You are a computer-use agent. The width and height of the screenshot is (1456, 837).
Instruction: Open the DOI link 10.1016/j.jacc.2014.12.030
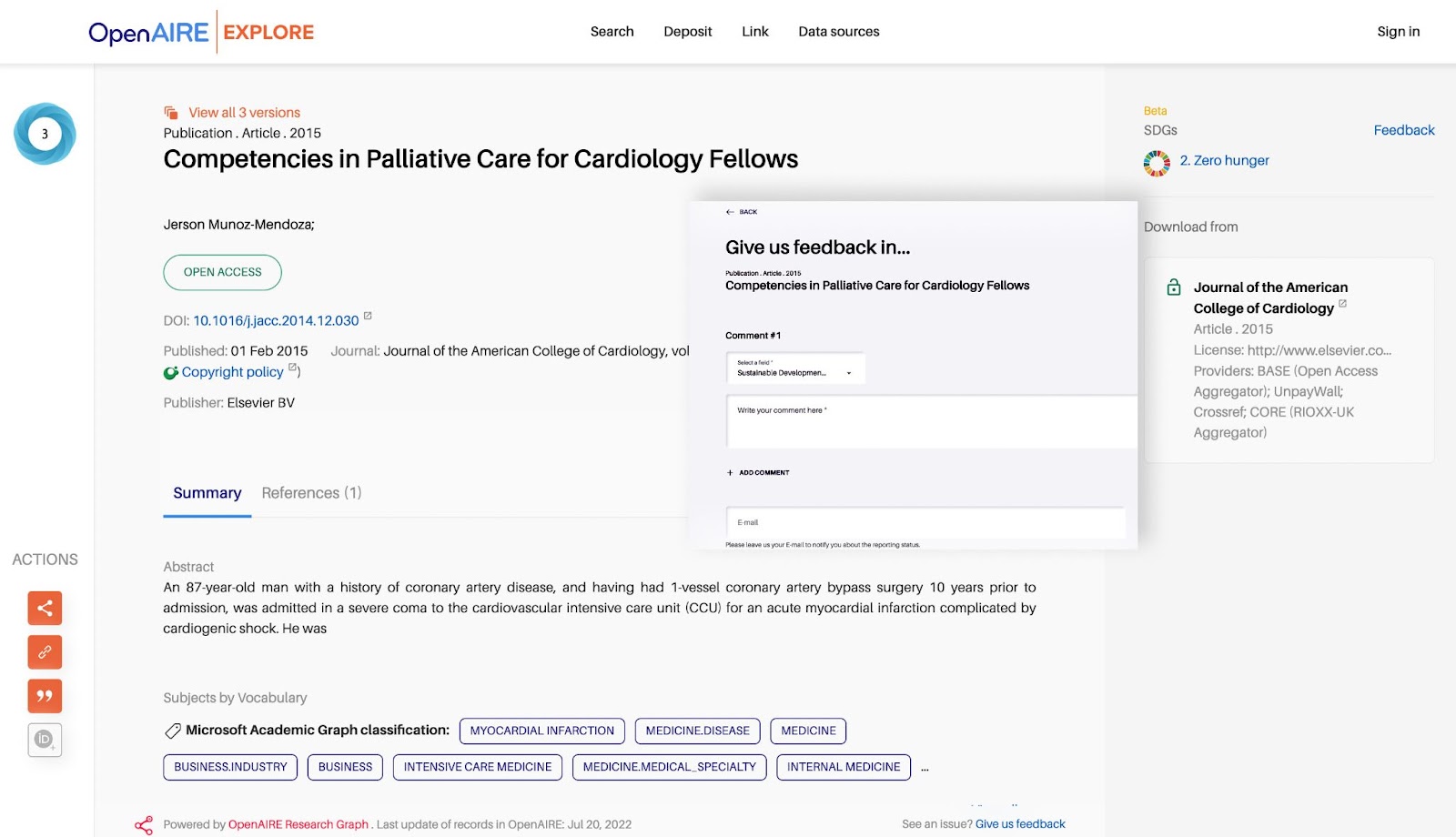(x=276, y=321)
